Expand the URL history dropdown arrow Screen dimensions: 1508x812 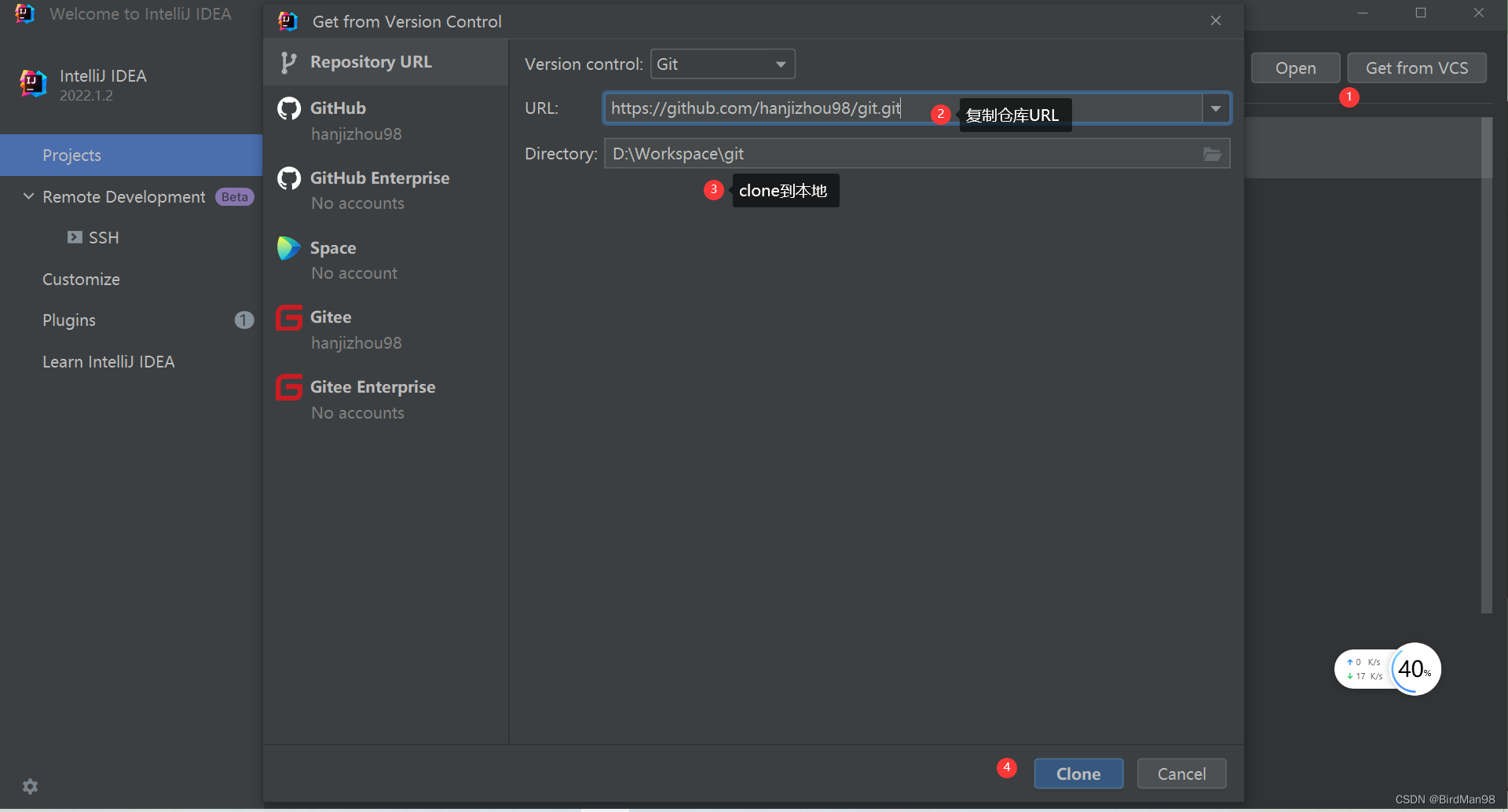pyautogui.click(x=1216, y=108)
